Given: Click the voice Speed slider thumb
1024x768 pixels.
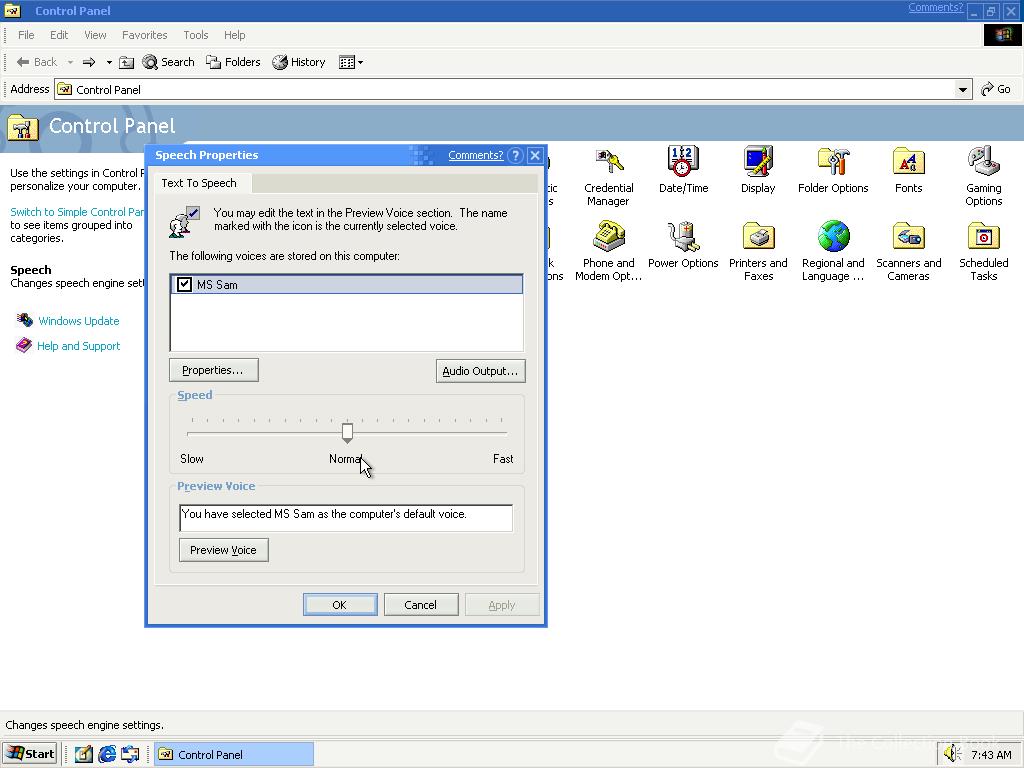Looking at the screenshot, I should [347, 432].
